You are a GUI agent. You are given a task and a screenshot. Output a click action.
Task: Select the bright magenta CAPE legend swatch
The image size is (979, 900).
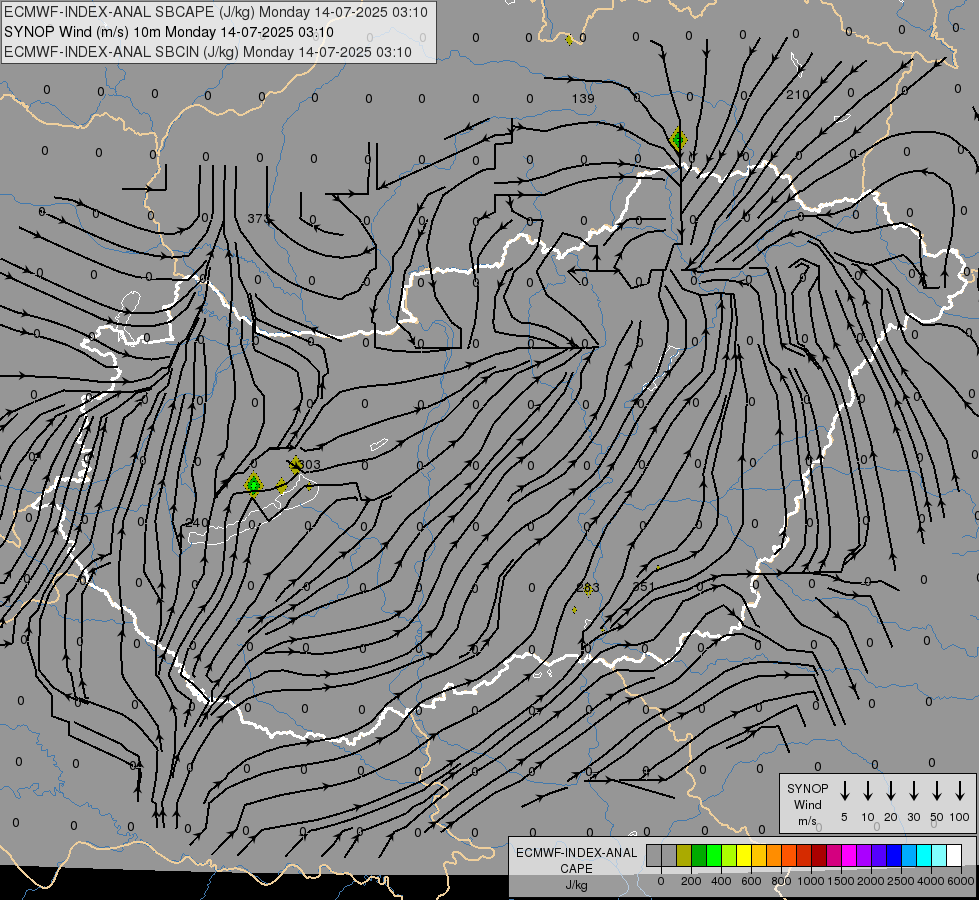click(849, 855)
